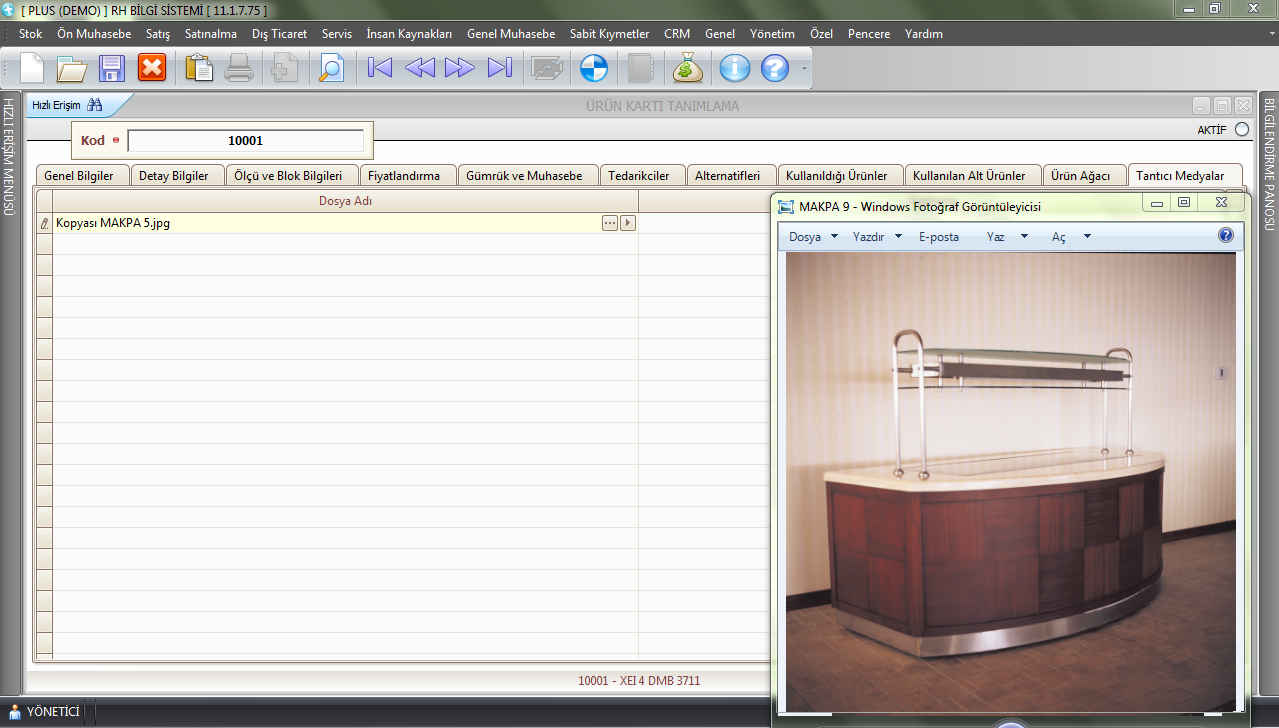
Task: Click the browse ellipsis button in file row
Action: pyautogui.click(x=610, y=223)
